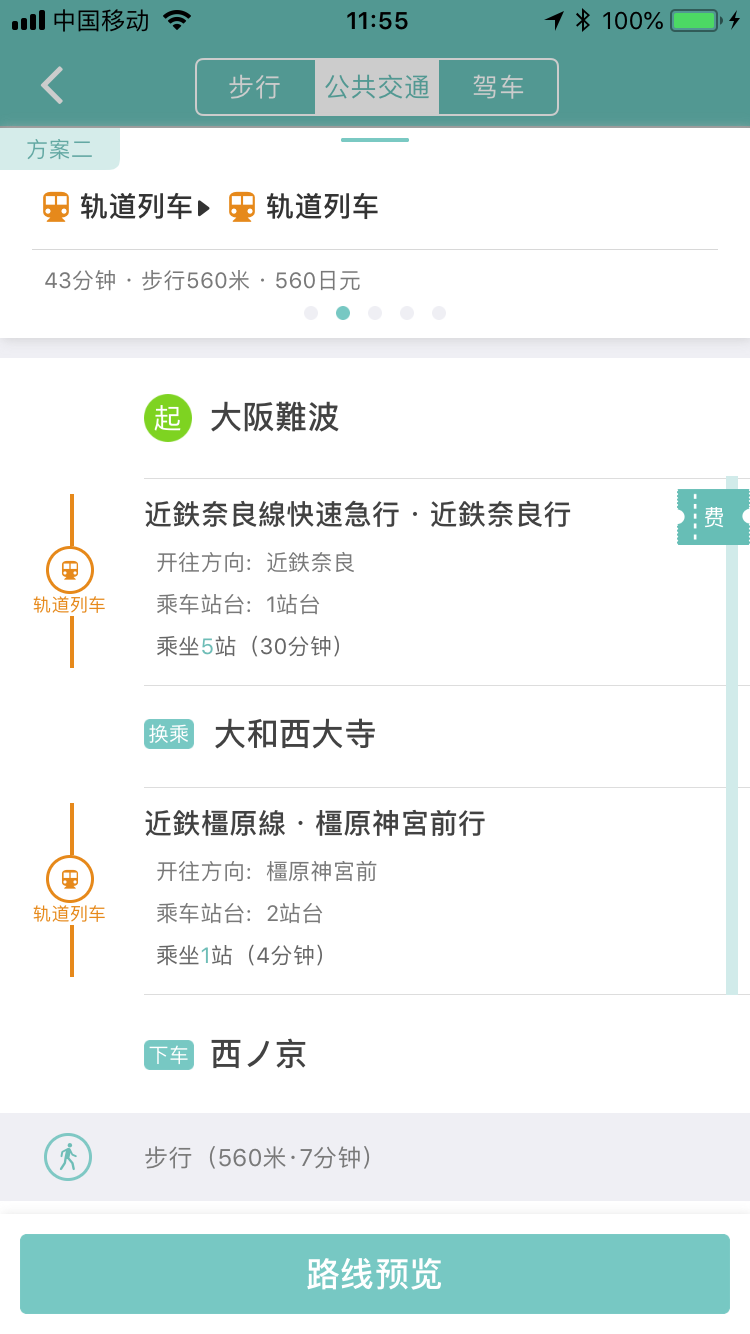Tap the green 起 start marker icon

[x=168, y=418]
